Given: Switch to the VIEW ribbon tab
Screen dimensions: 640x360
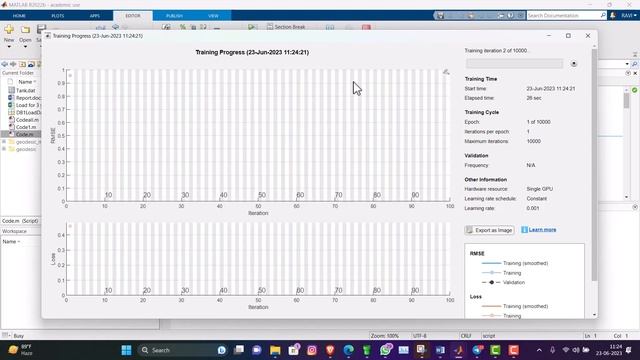Looking at the screenshot, I should pyautogui.click(x=213, y=16).
